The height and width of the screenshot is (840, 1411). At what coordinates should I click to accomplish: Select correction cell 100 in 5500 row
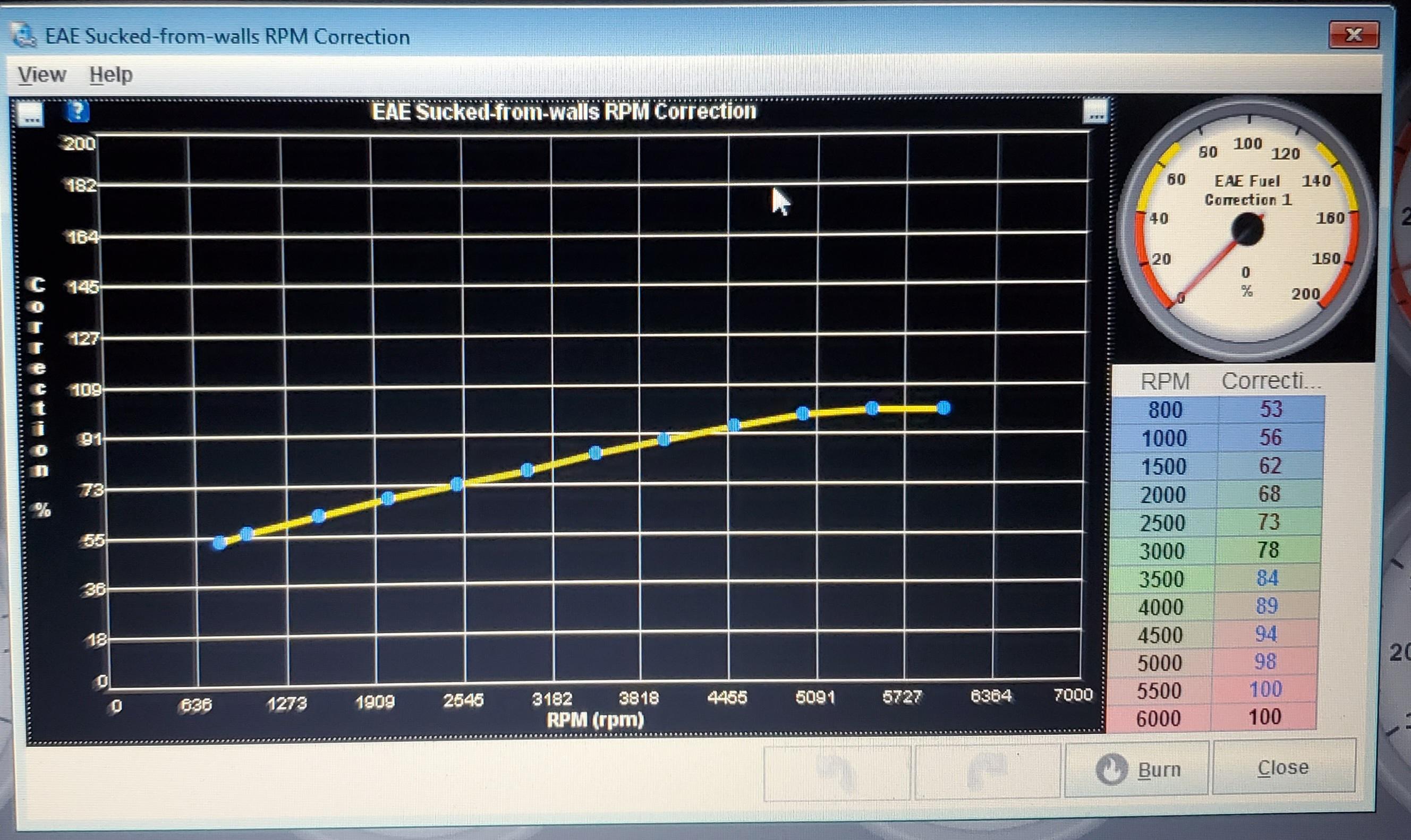point(1265,689)
